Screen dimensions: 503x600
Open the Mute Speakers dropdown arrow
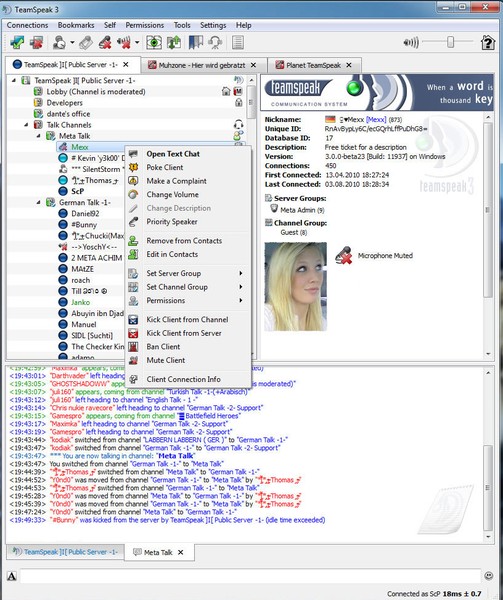click(137, 42)
